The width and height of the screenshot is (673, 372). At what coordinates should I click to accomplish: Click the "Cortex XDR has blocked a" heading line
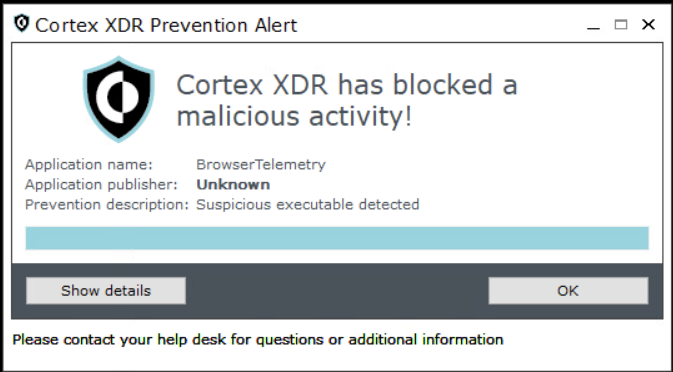click(x=347, y=85)
